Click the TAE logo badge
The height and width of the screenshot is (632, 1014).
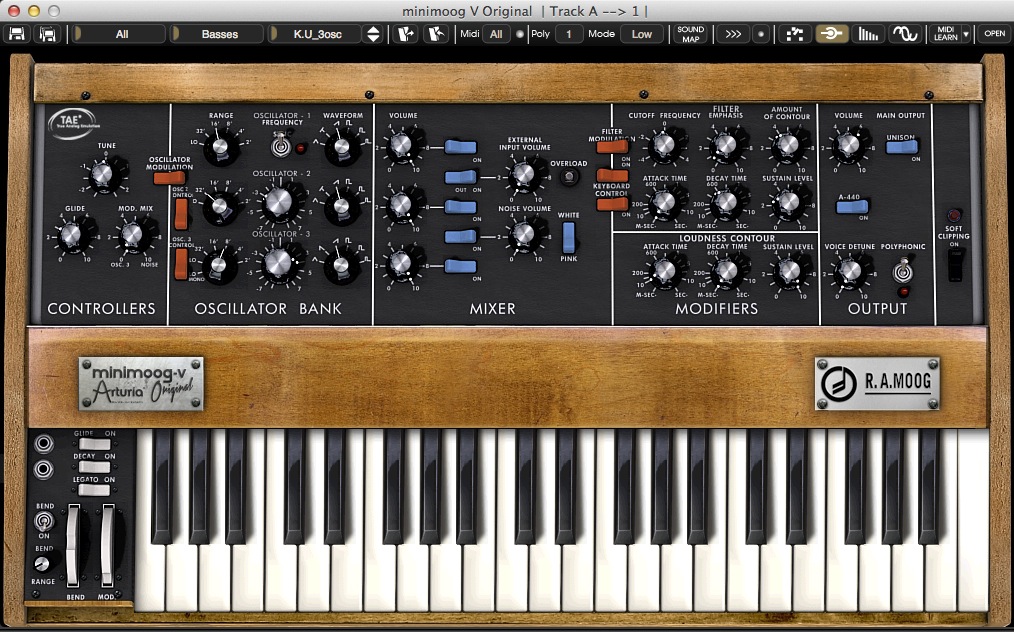point(74,124)
